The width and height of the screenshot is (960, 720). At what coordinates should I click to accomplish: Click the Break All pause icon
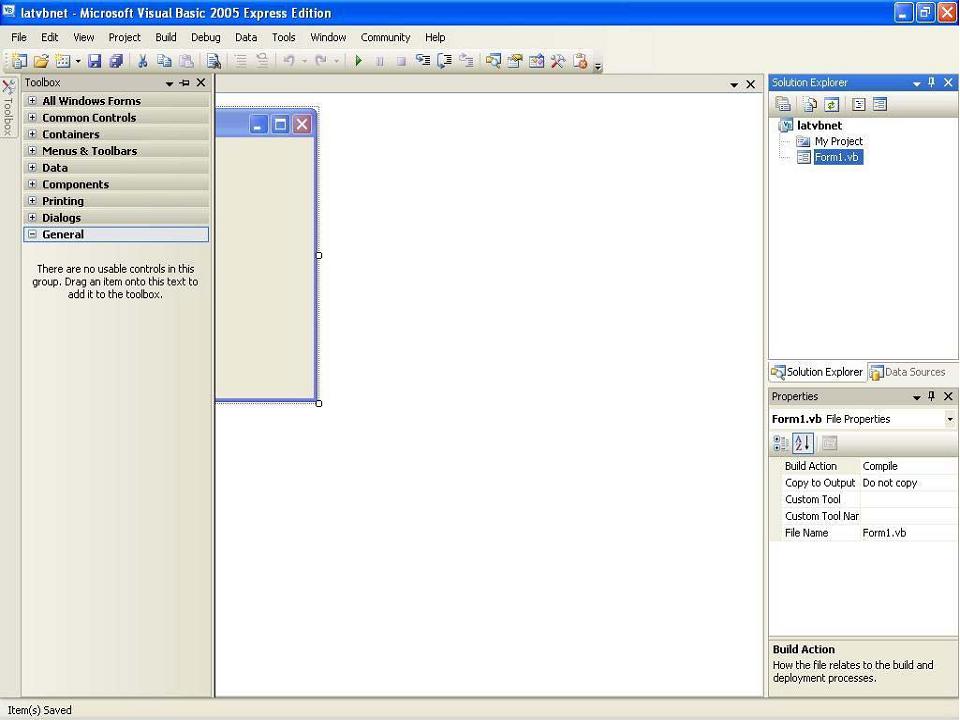pos(380,61)
